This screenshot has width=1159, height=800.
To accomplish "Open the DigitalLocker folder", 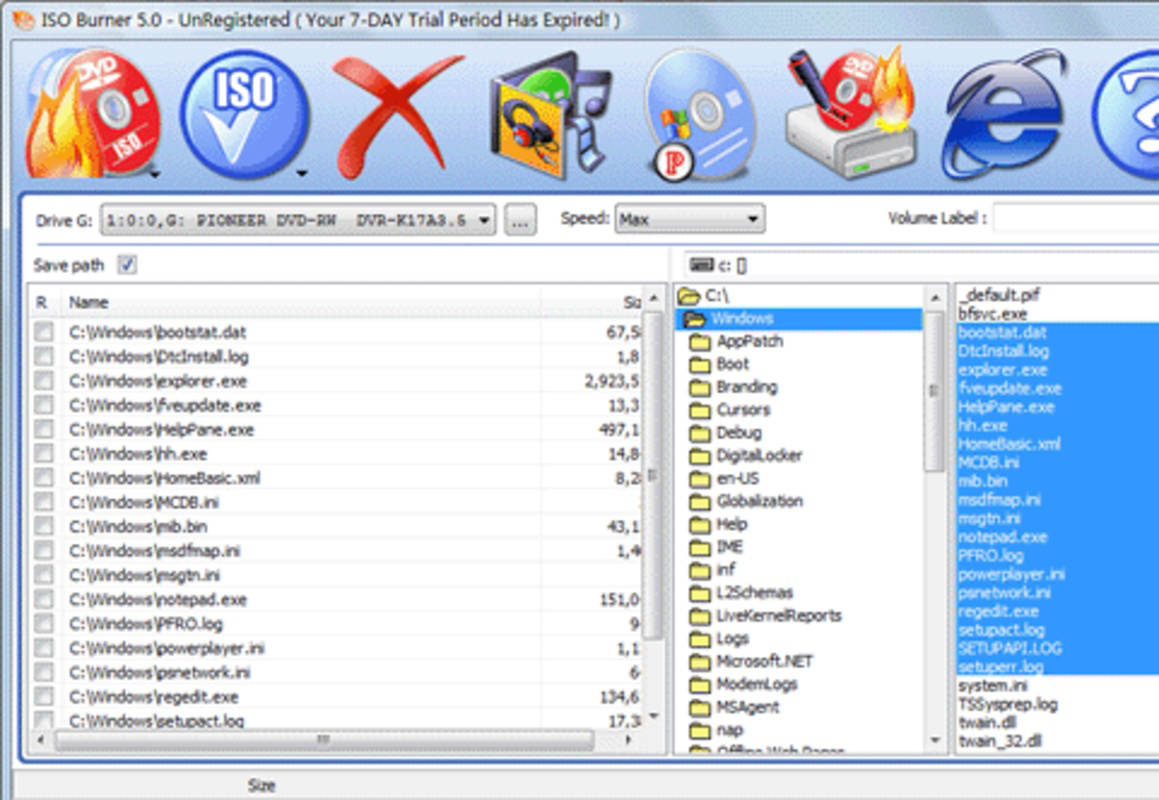I will pos(746,455).
